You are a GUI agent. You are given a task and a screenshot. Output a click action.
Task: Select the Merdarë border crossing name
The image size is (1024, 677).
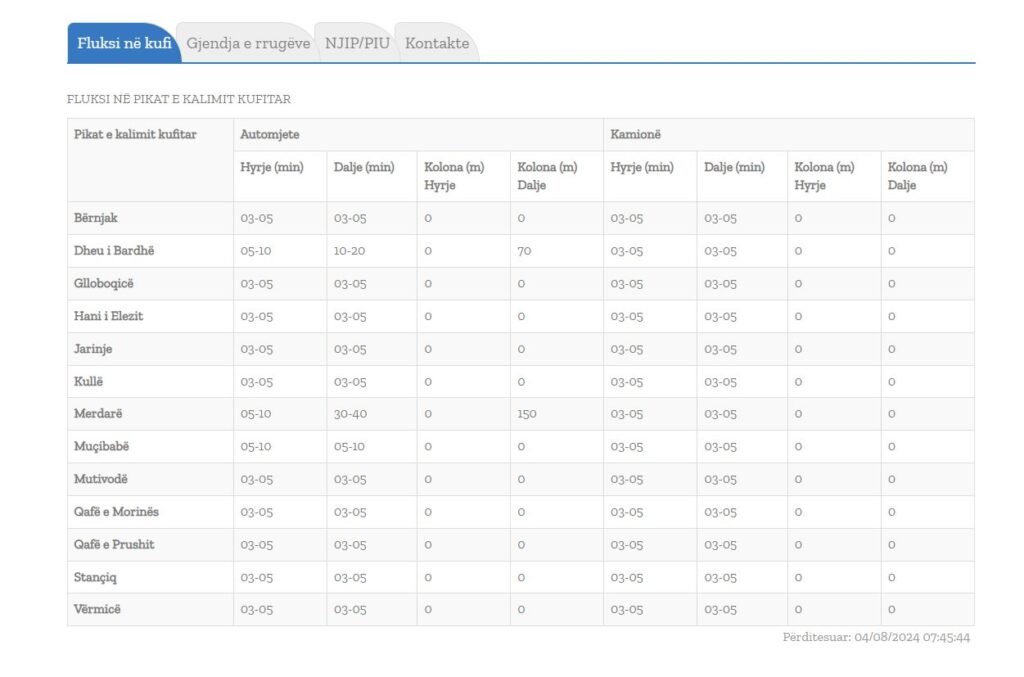click(x=98, y=414)
